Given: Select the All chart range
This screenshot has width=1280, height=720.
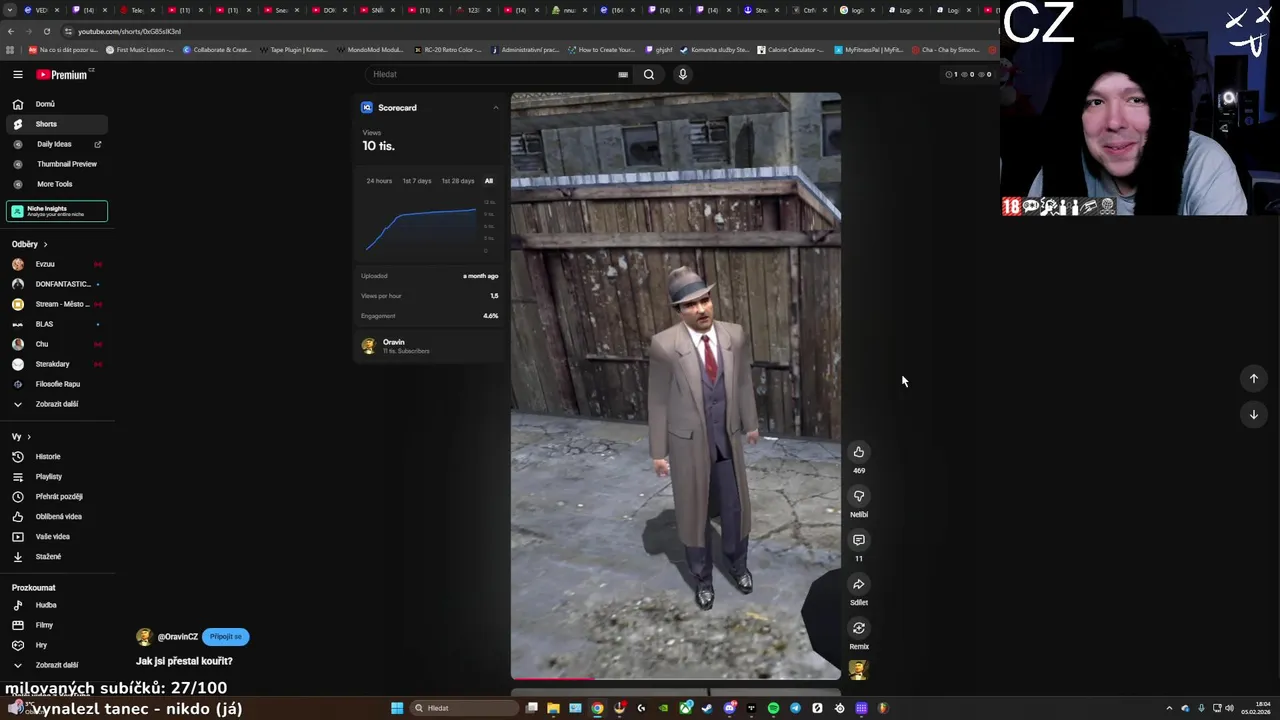Looking at the screenshot, I should 489,181.
